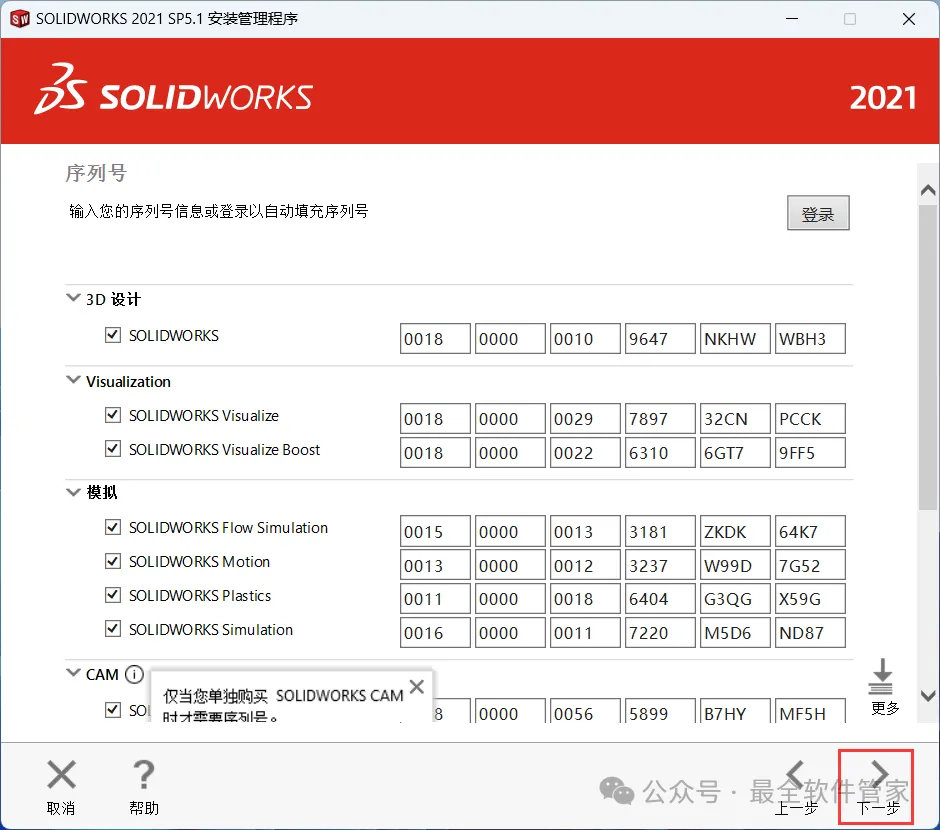
Task: Proceed with the next step arrow
Action: (879, 775)
